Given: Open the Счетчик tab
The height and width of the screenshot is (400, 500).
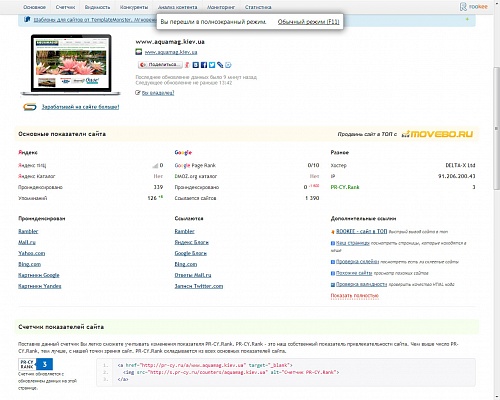Looking at the screenshot, I should tap(65, 7).
